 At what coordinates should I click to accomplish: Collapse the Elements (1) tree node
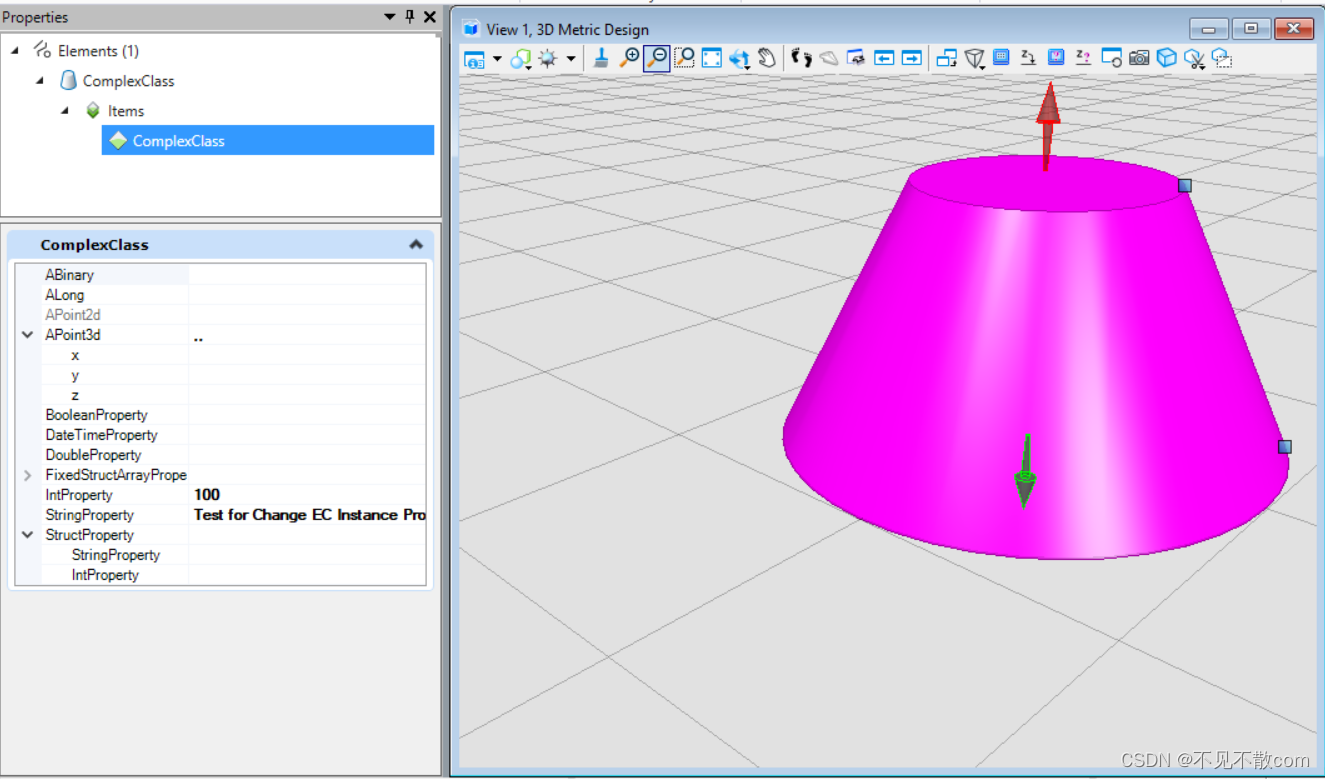(x=16, y=50)
